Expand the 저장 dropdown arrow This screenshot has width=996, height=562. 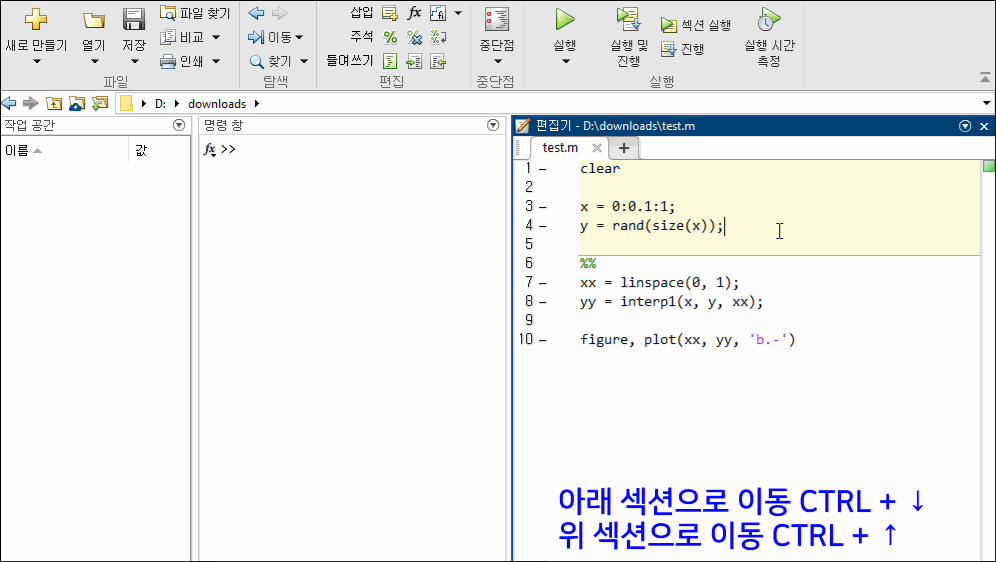coord(134,61)
